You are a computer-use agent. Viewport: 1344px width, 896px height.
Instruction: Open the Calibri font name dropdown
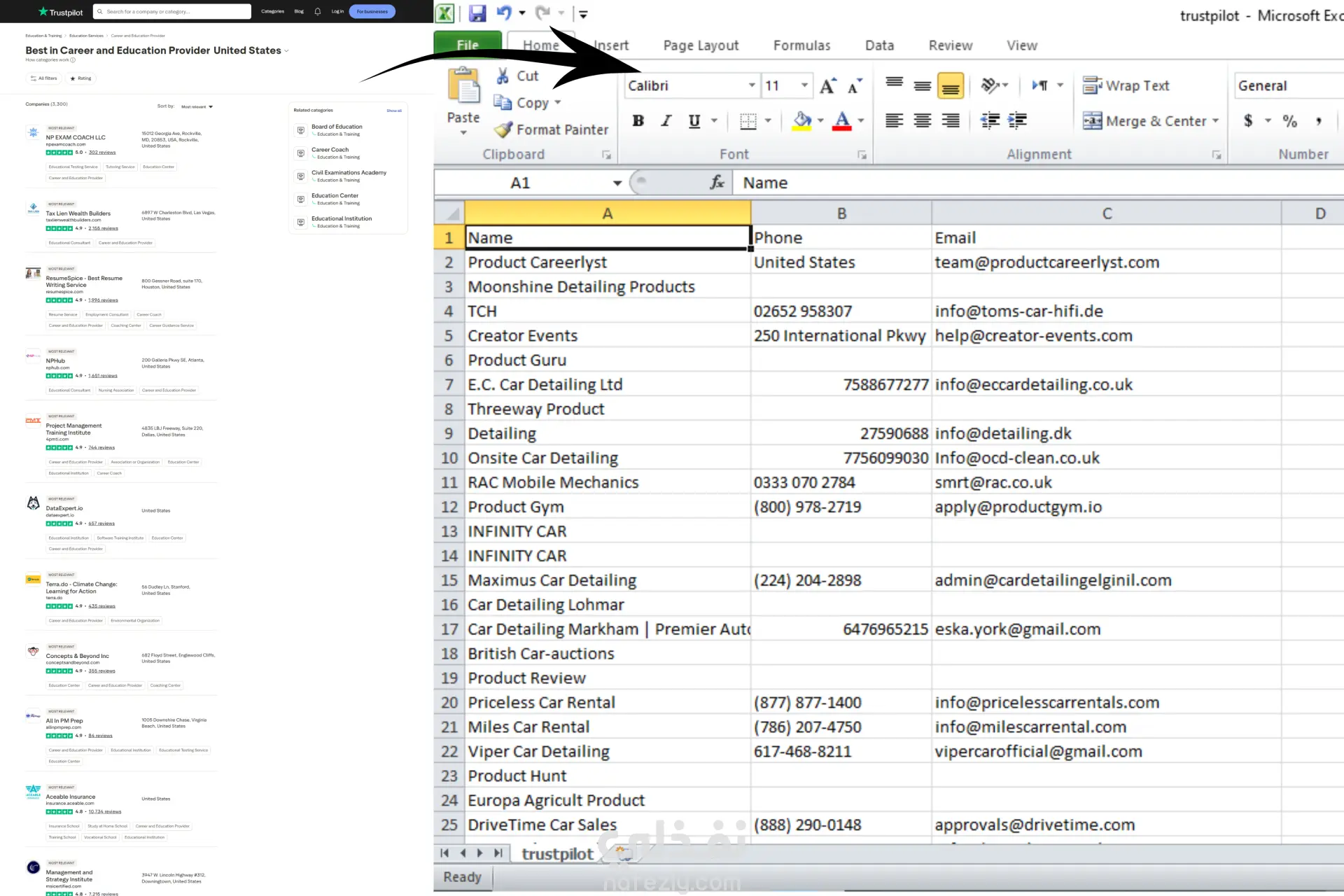(x=752, y=85)
